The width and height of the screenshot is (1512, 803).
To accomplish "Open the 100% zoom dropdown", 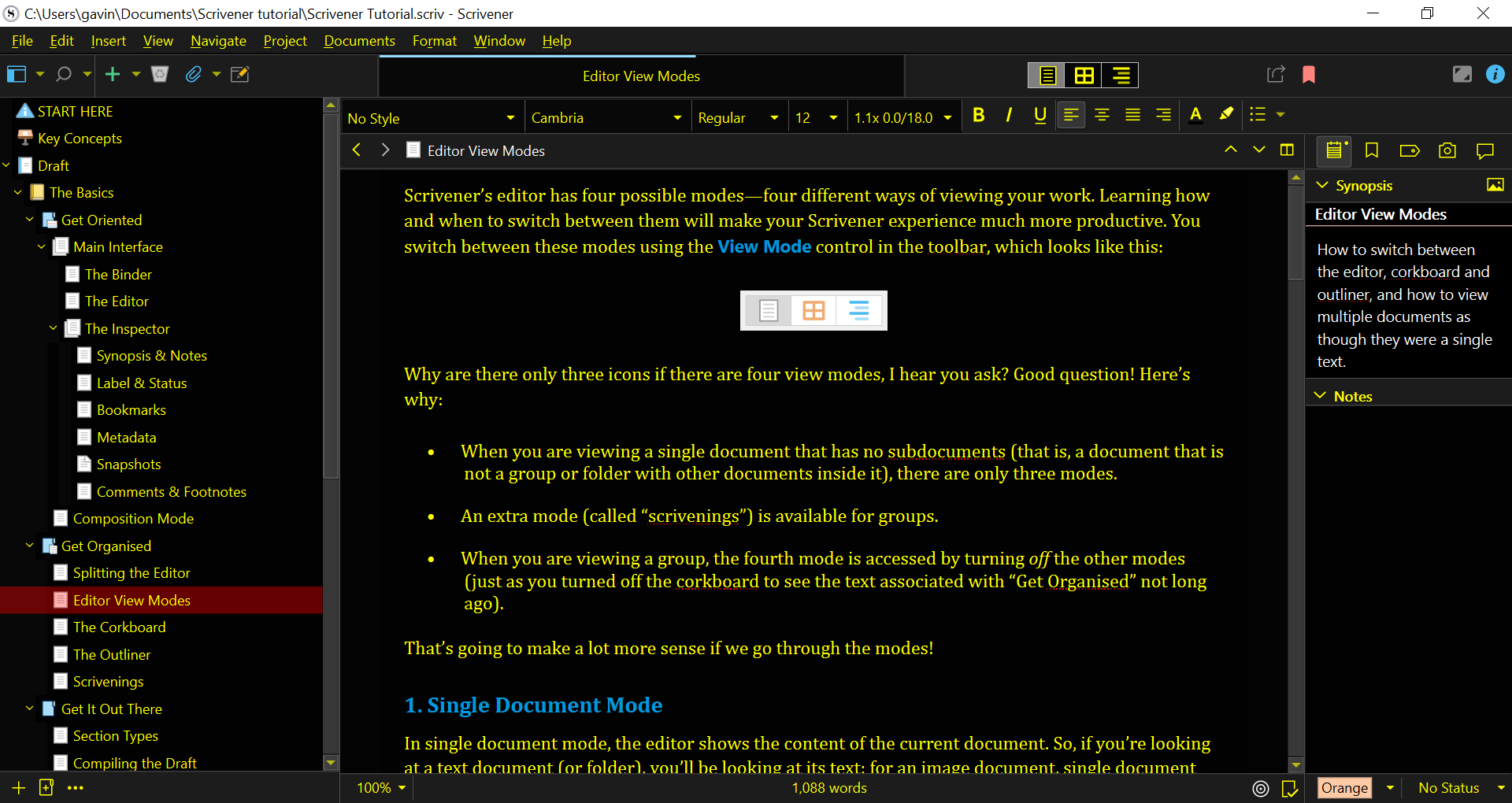I will click(x=381, y=788).
